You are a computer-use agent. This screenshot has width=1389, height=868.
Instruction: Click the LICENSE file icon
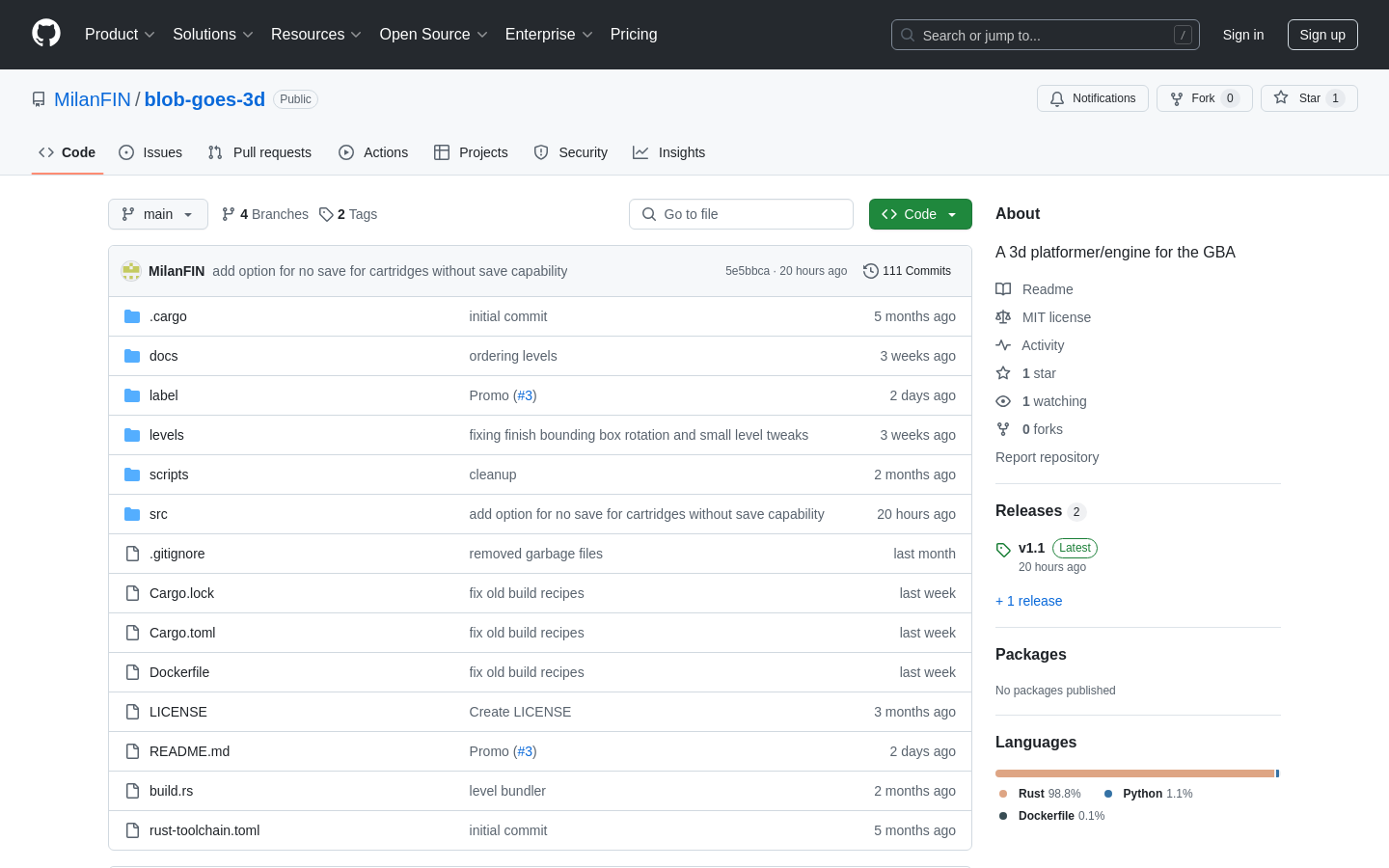132,712
